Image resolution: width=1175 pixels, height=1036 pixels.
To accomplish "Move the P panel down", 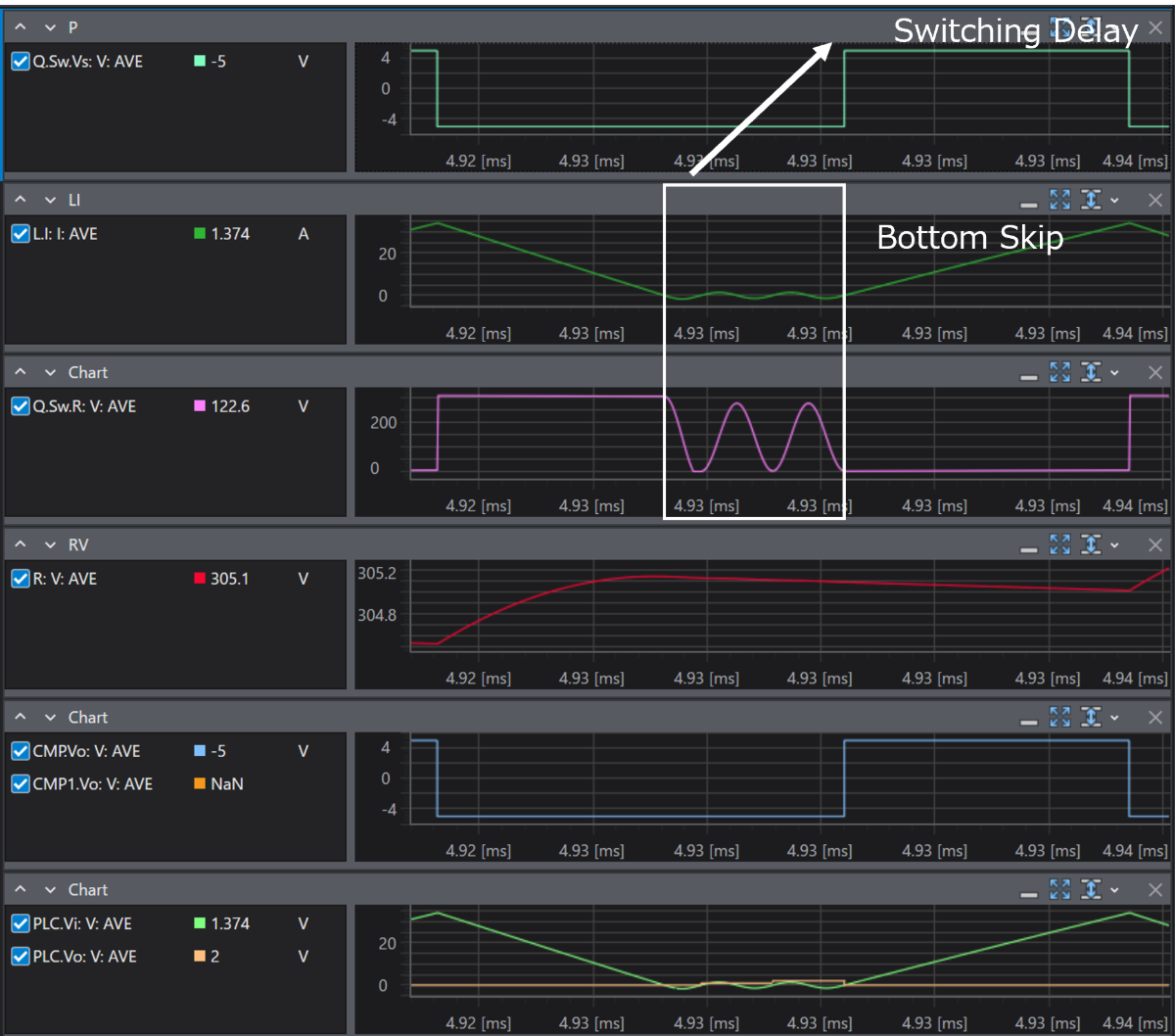I will tap(50, 27).
